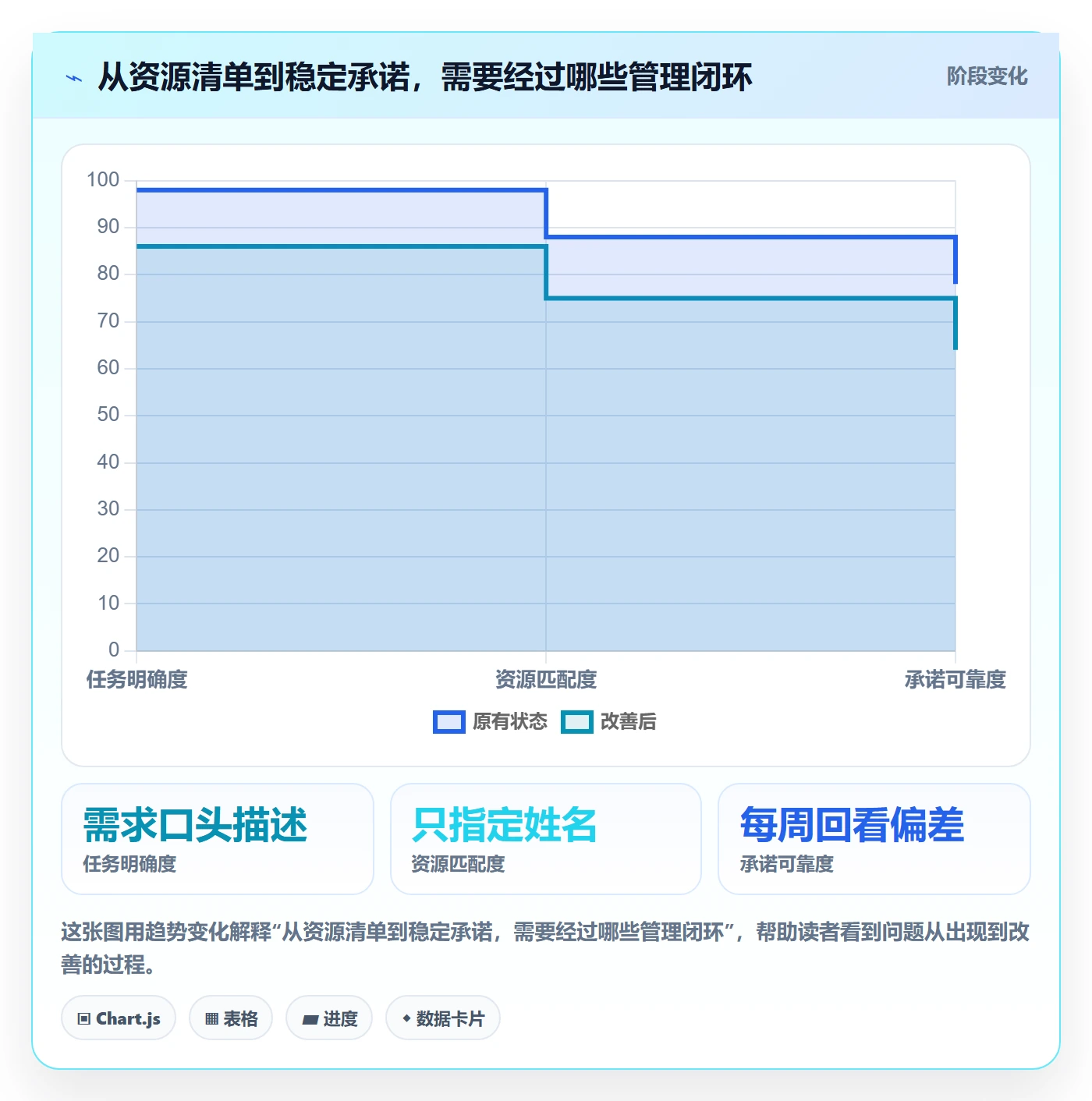Select the 表格 tag chip

coord(231,1018)
